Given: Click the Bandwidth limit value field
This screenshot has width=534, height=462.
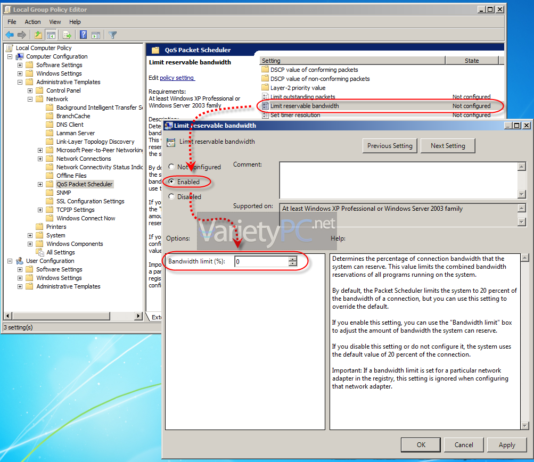Looking at the screenshot, I should coord(262,261).
